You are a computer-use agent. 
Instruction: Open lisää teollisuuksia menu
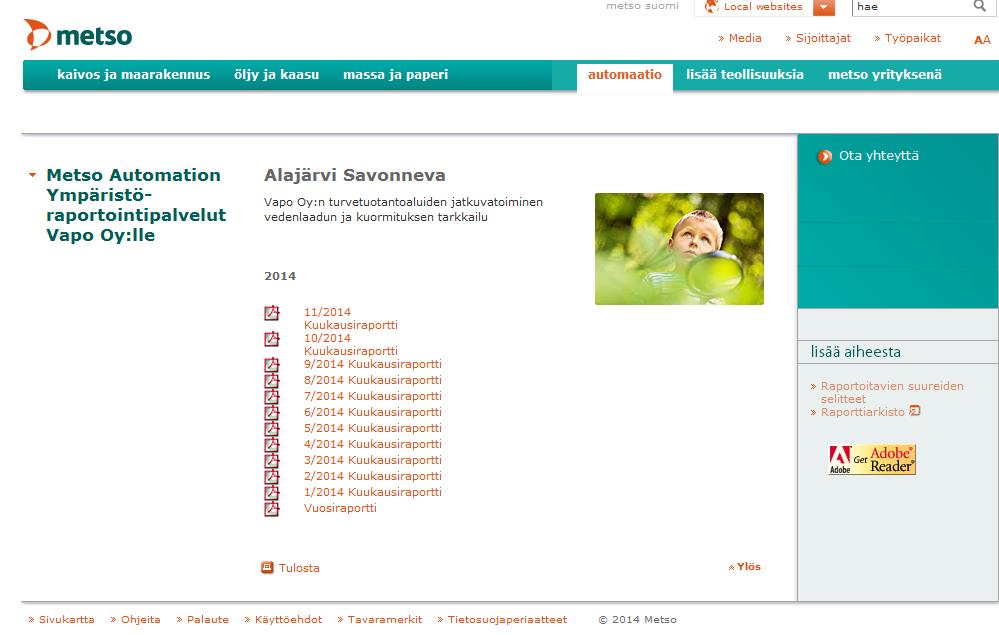745,75
